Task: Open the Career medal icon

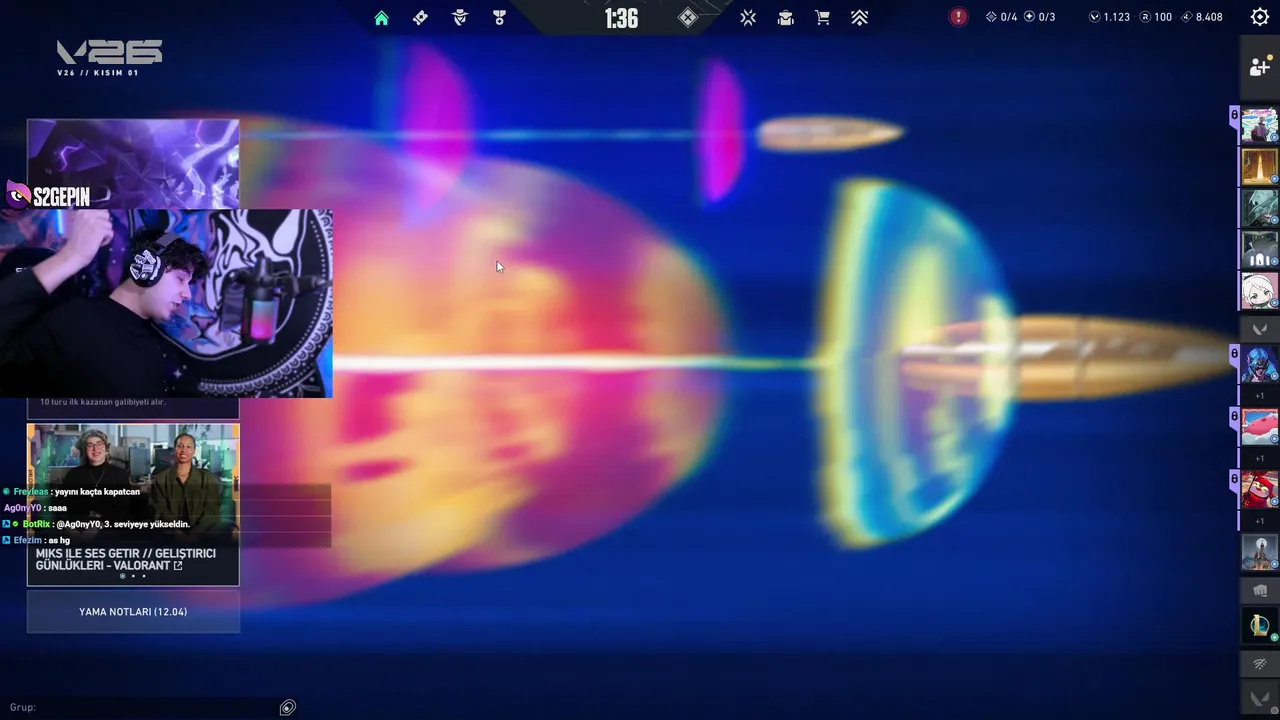Action: 499,17
